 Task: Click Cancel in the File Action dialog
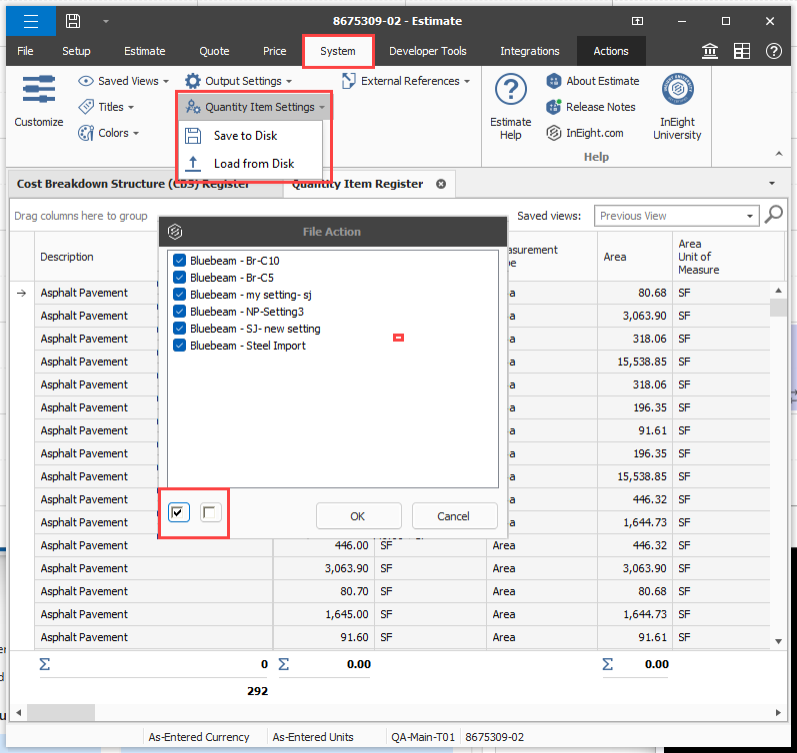coord(453,516)
